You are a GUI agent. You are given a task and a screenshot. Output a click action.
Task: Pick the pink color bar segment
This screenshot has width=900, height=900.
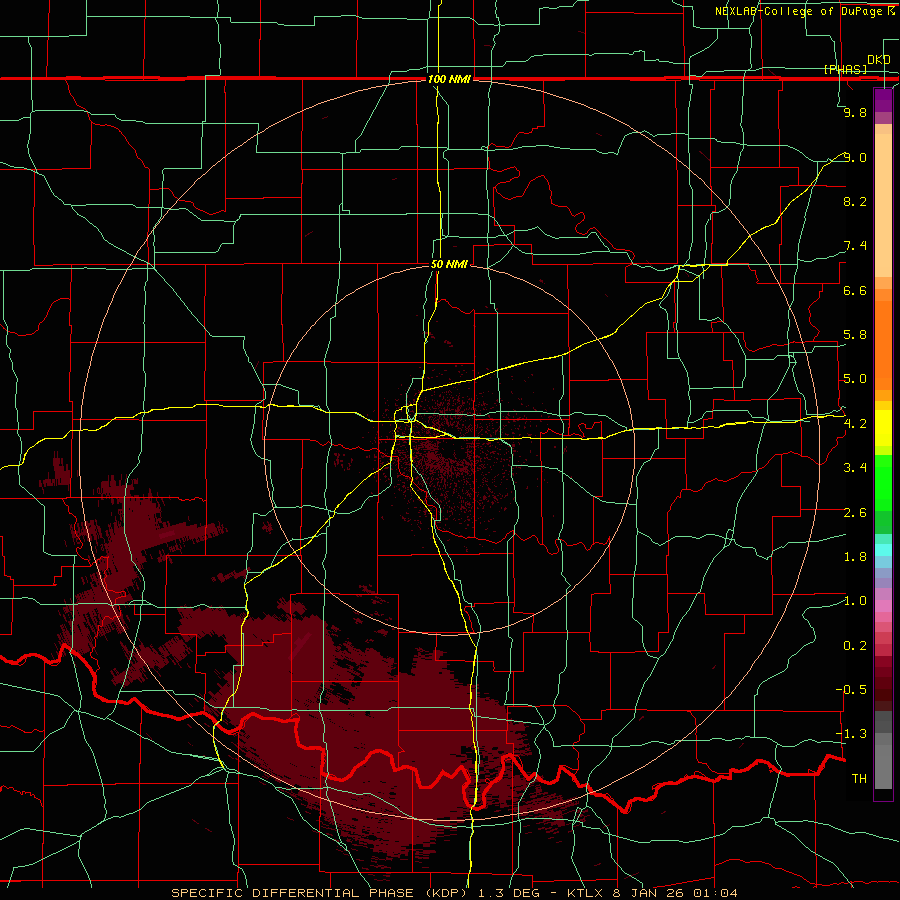coord(883,606)
